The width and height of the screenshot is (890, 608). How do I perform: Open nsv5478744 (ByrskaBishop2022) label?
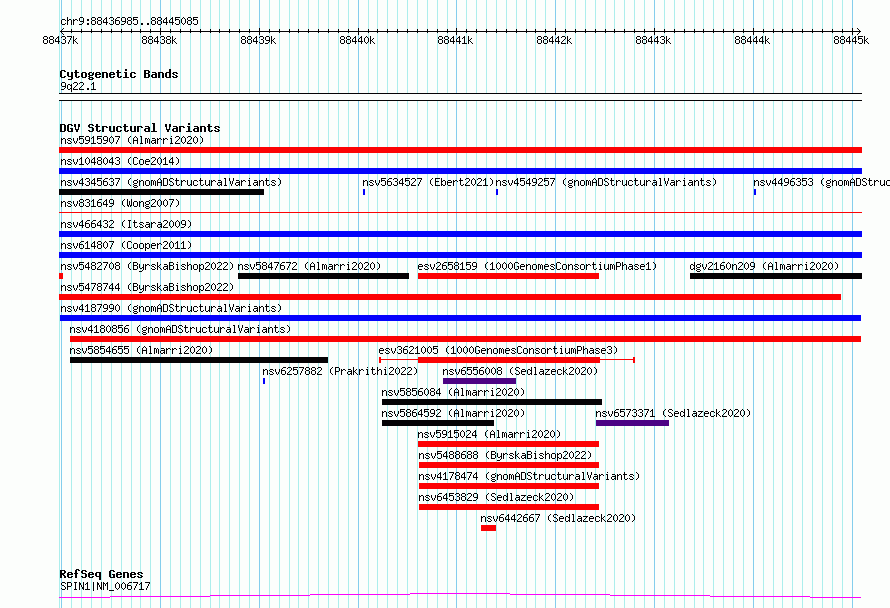147,287
